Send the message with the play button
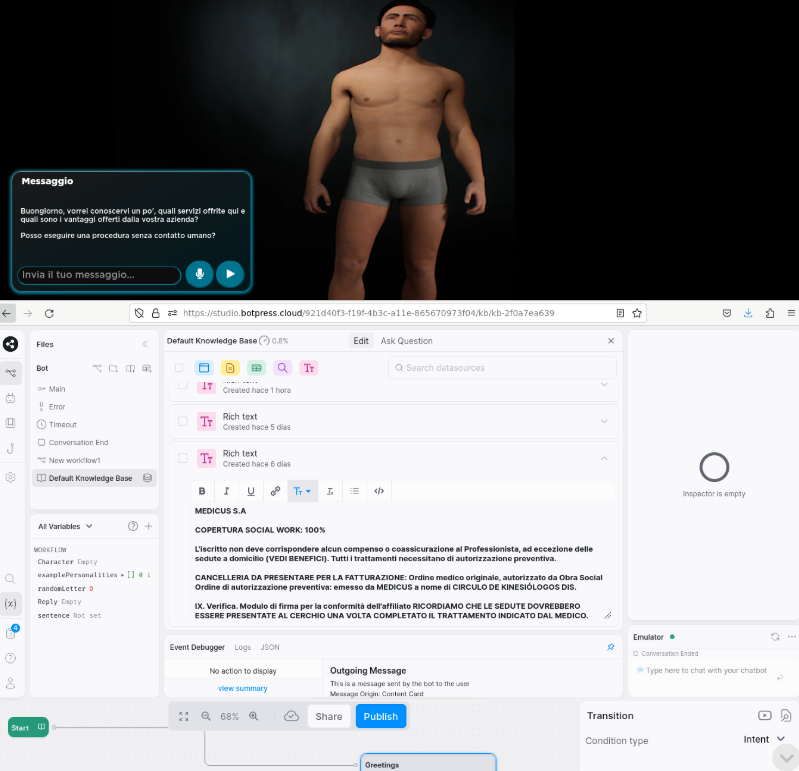The height and width of the screenshot is (771, 799). 230,274
